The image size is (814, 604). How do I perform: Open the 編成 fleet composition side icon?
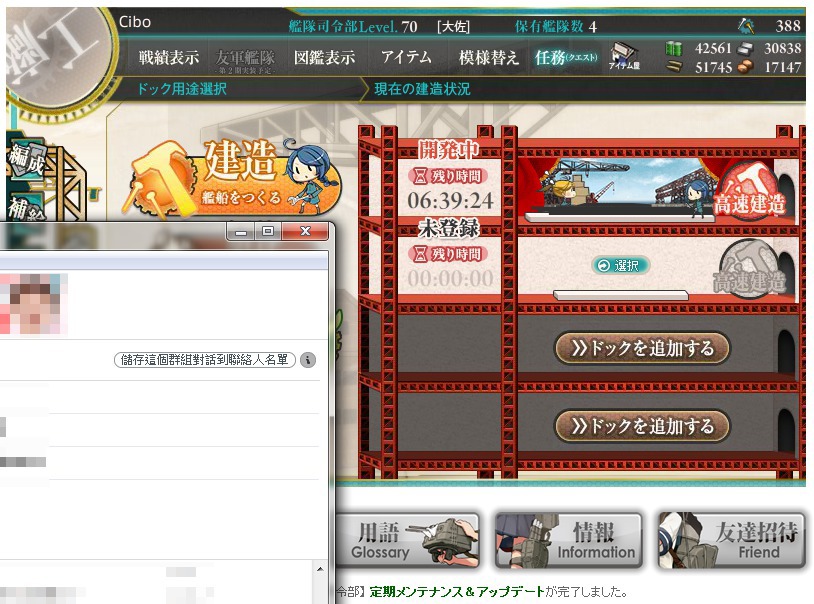click(26, 161)
